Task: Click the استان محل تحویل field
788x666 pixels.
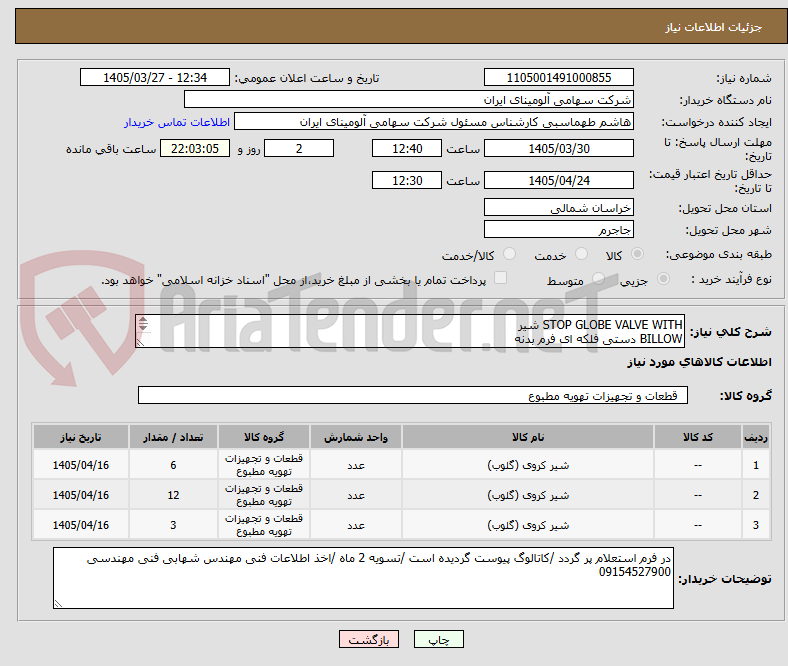Action: [558, 208]
